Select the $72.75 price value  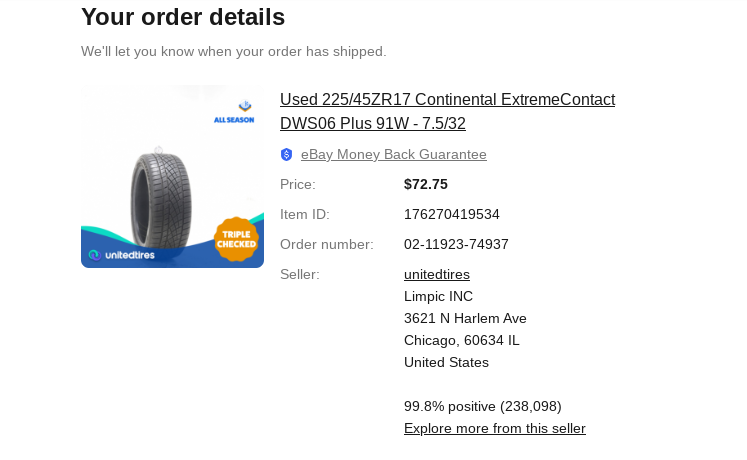426,184
